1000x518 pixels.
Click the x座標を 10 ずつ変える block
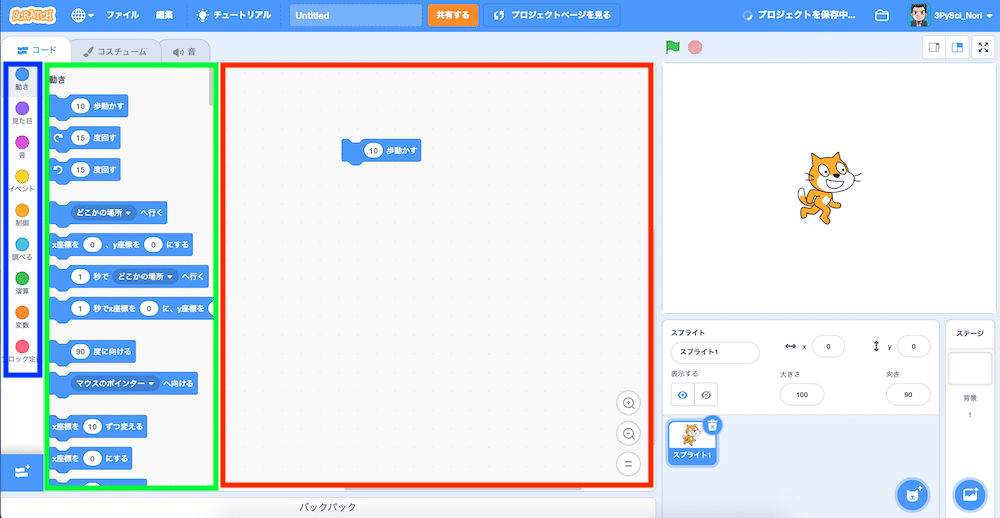pos(98,426)
